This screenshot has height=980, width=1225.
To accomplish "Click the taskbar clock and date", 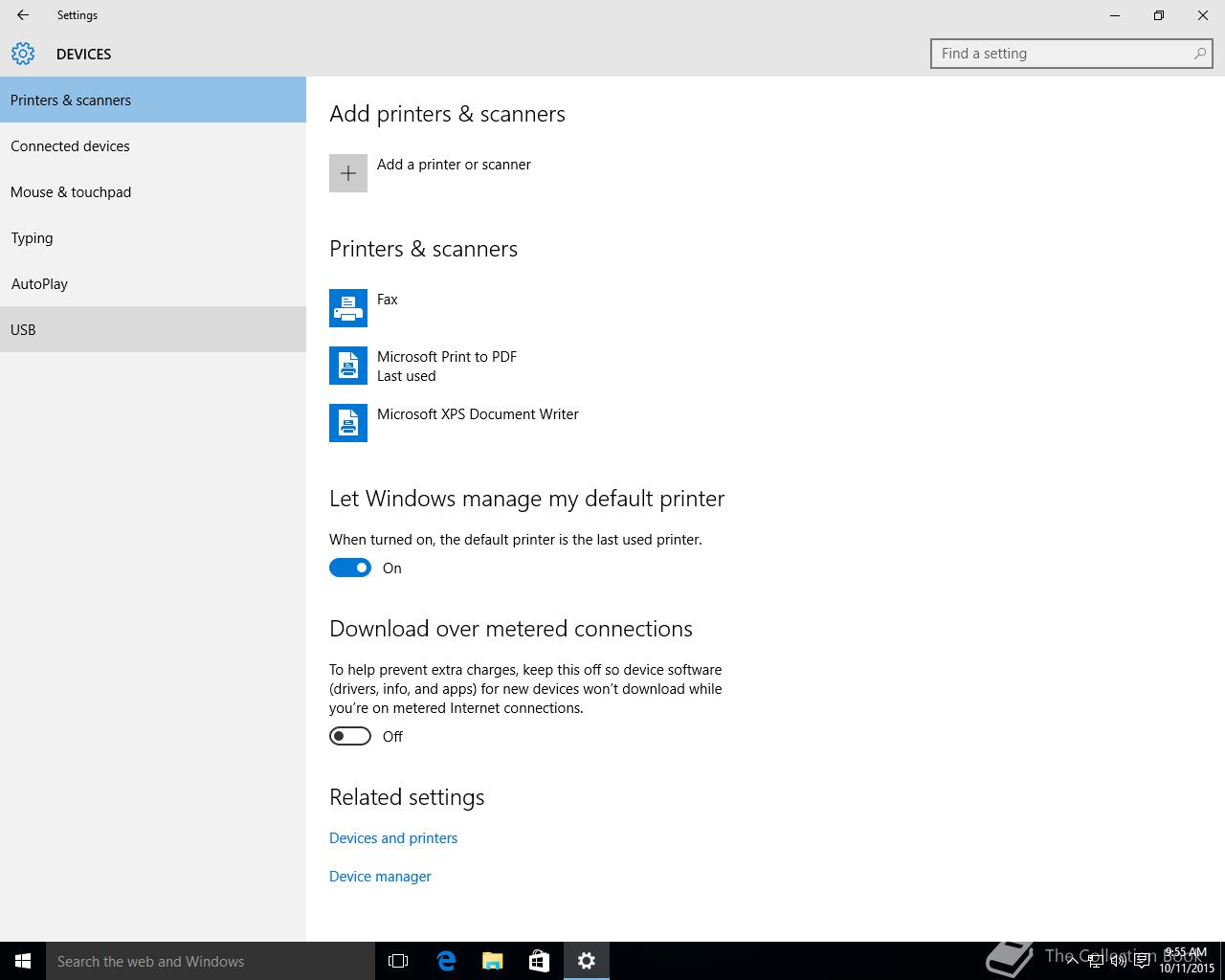I will click(1186, 961).
